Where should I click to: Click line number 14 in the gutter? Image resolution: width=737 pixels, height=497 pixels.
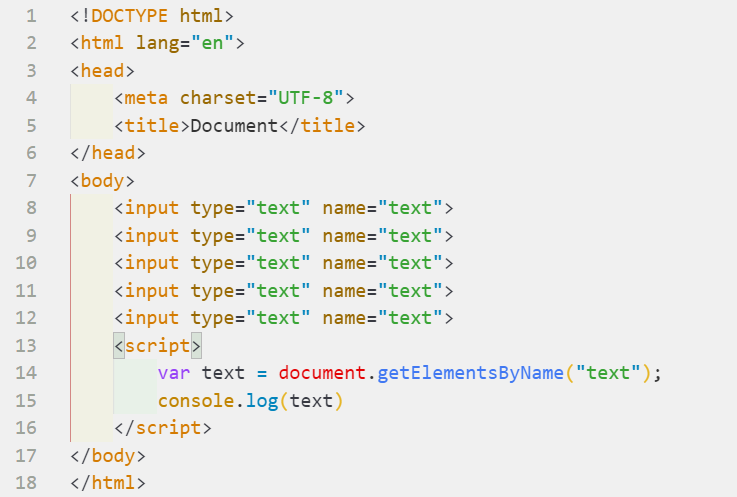point(26,373)
